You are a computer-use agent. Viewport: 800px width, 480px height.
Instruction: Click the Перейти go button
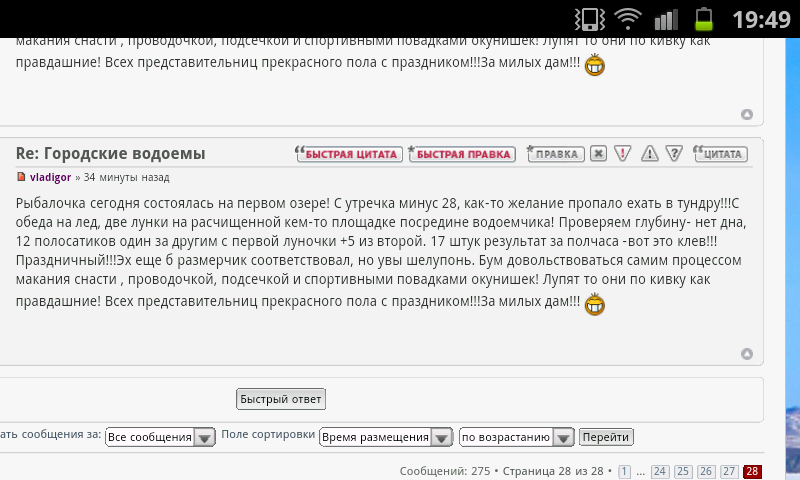point(606,437)
